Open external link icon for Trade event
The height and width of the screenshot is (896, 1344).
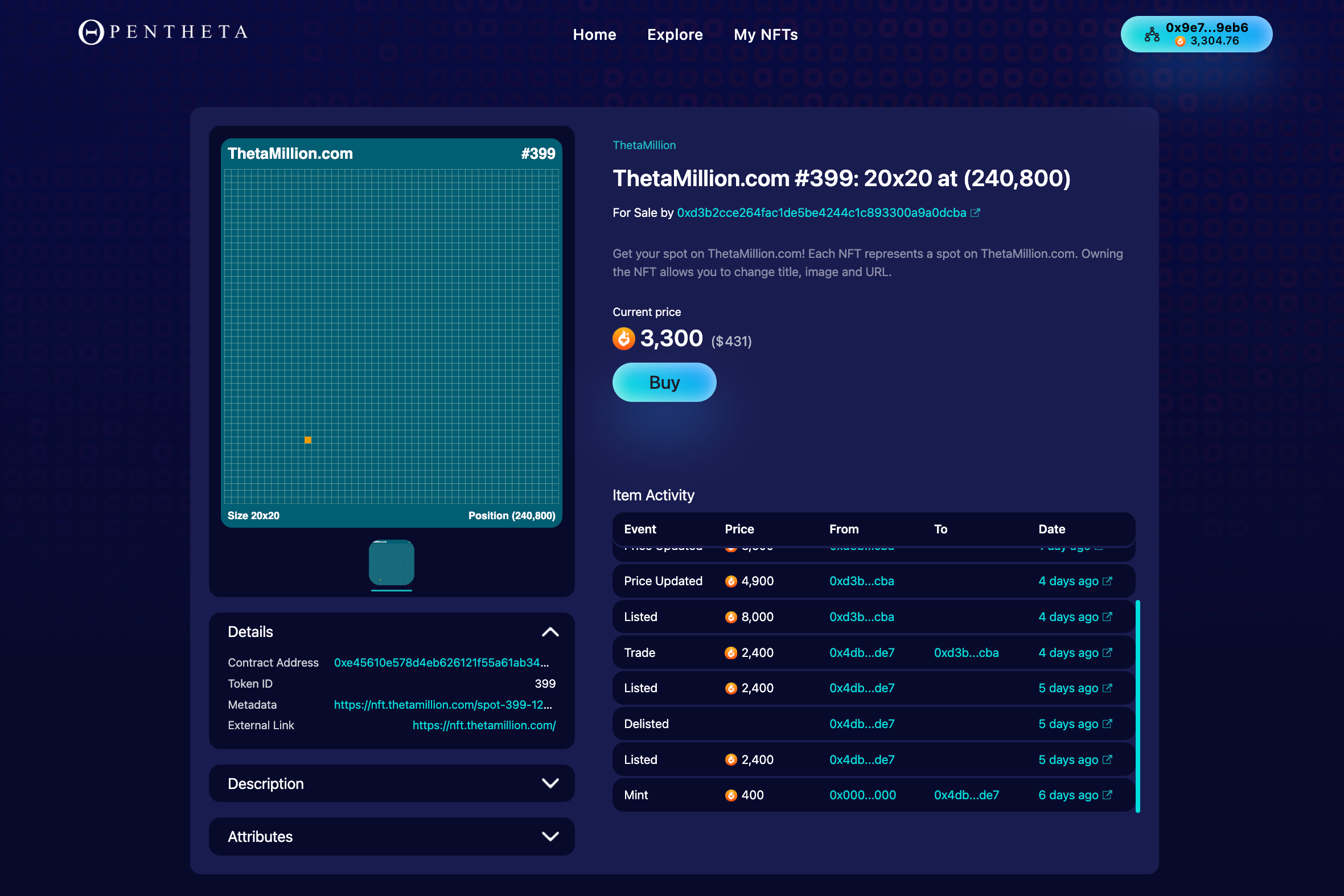(x=1107, y=652)
